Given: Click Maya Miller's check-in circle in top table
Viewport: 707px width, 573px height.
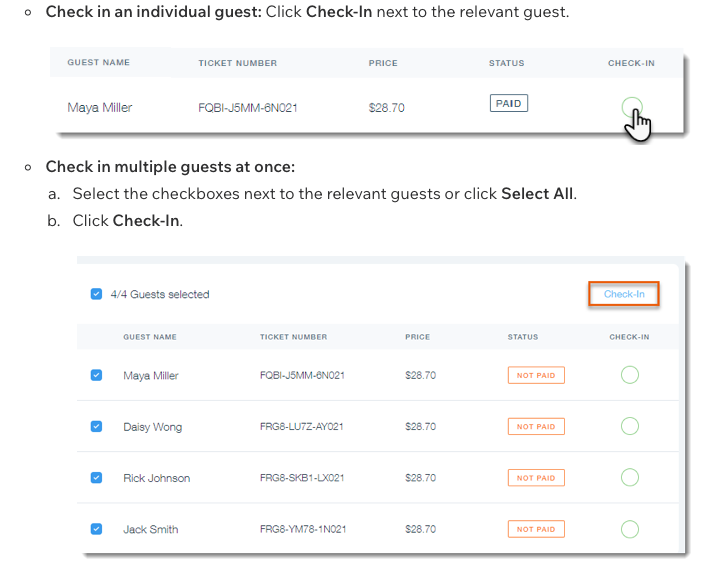Looking at the screenshot, I should pyautogui.click(x=632, y=107).
